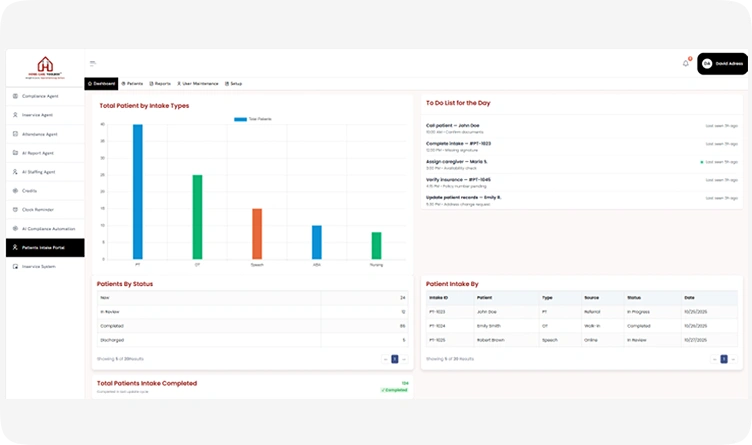This screenshot has height=445, width=752.
Task: Switch to the Reports tab
Action: [160, 83]
